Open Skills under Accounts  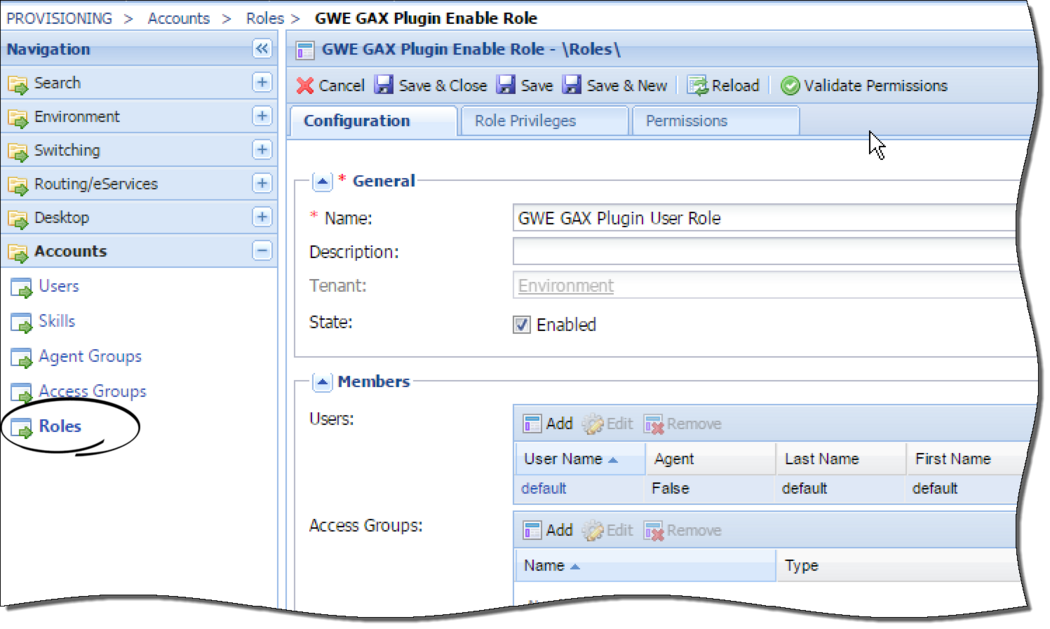(x=57, y=321)
